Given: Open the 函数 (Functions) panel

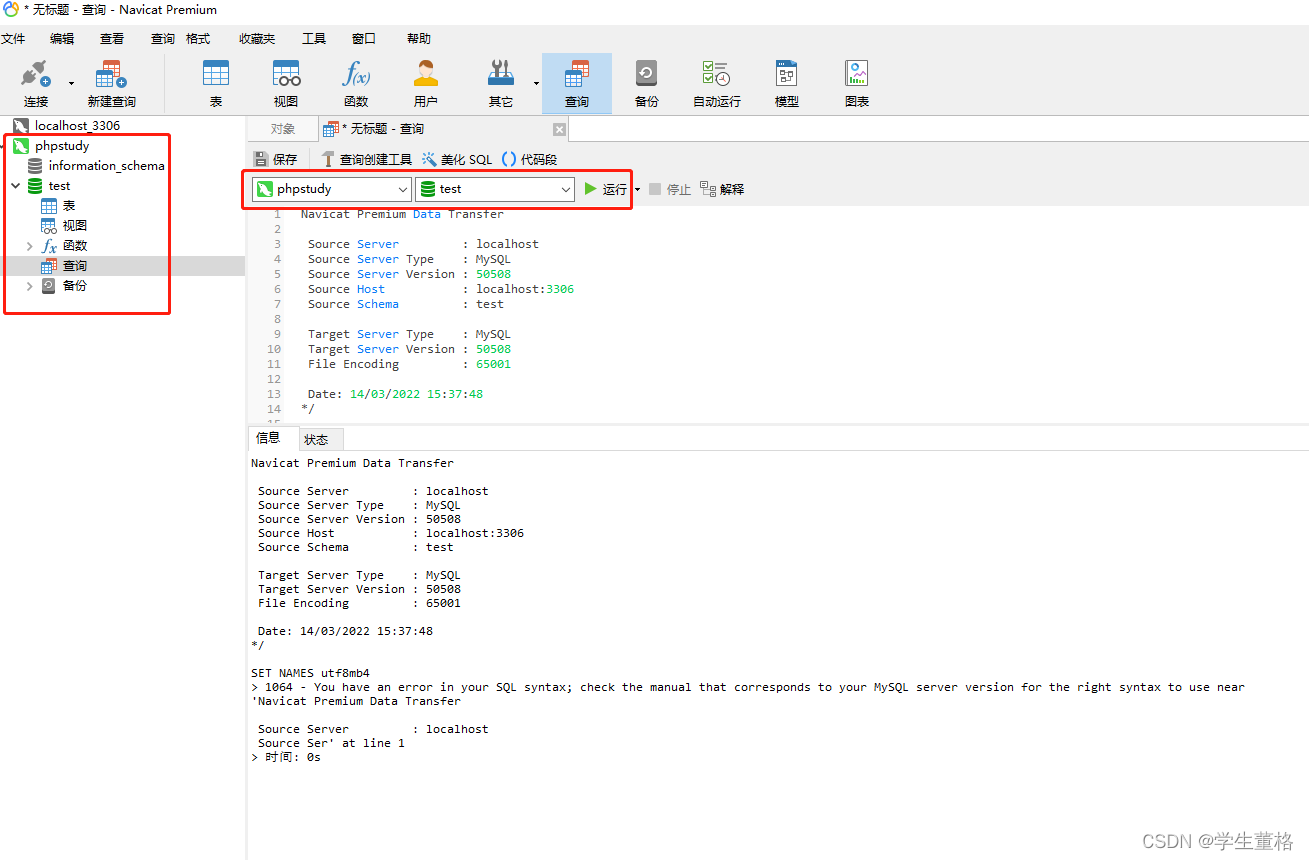Looking at the screenshot, I should pos(356,82).
